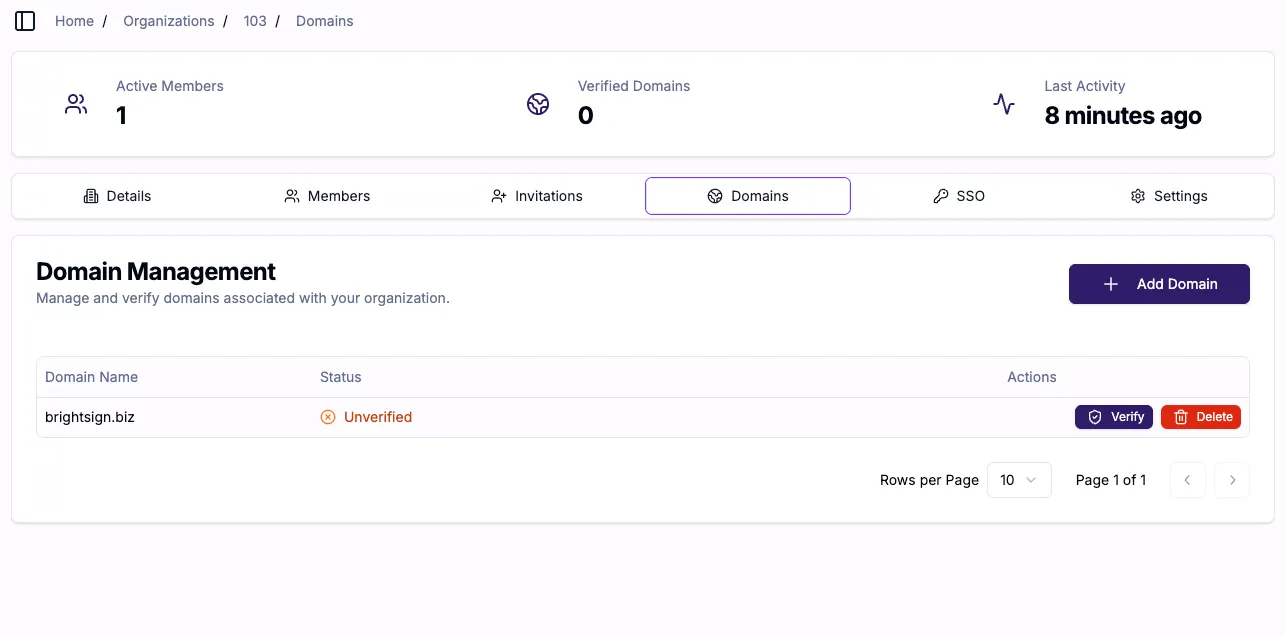Click the trash icon on Delete

(1181, 417)
